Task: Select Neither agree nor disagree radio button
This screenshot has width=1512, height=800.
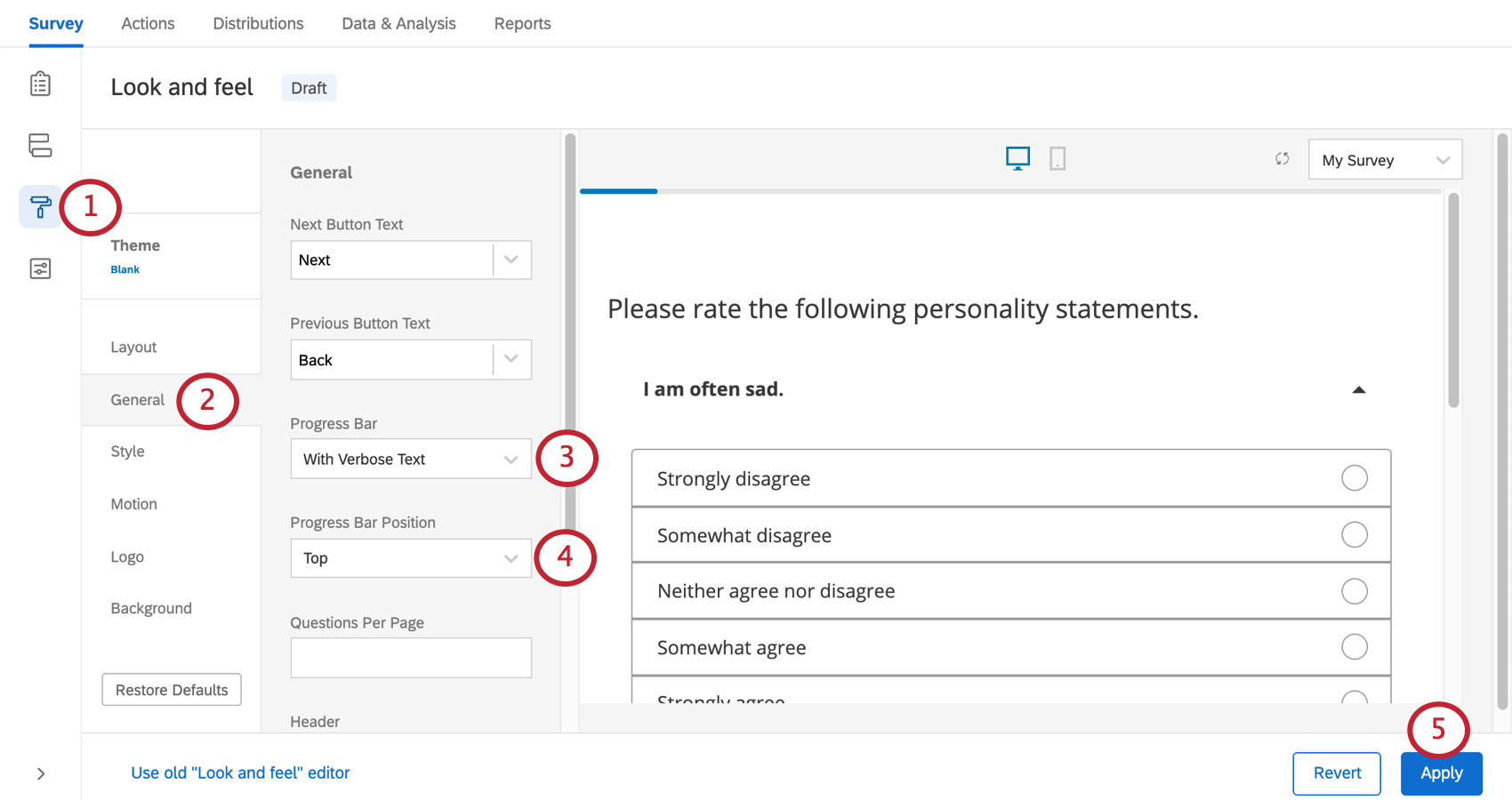Action: click(x=1354, y=591)
